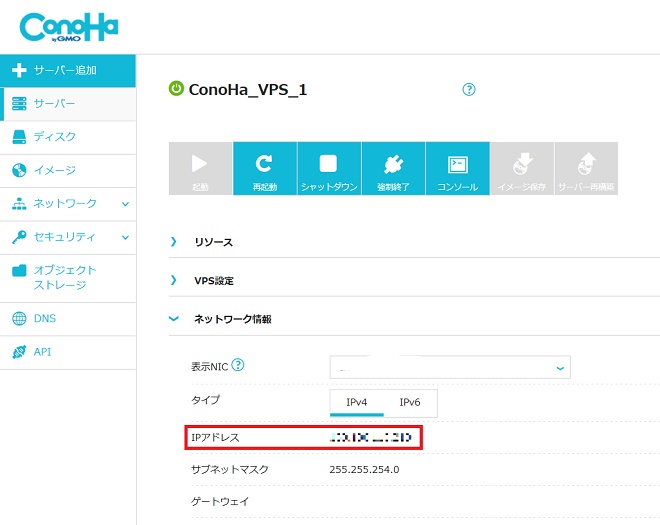The image size is (660, 525).
Task: Expand the リソース section
Action: coord(213,242)
